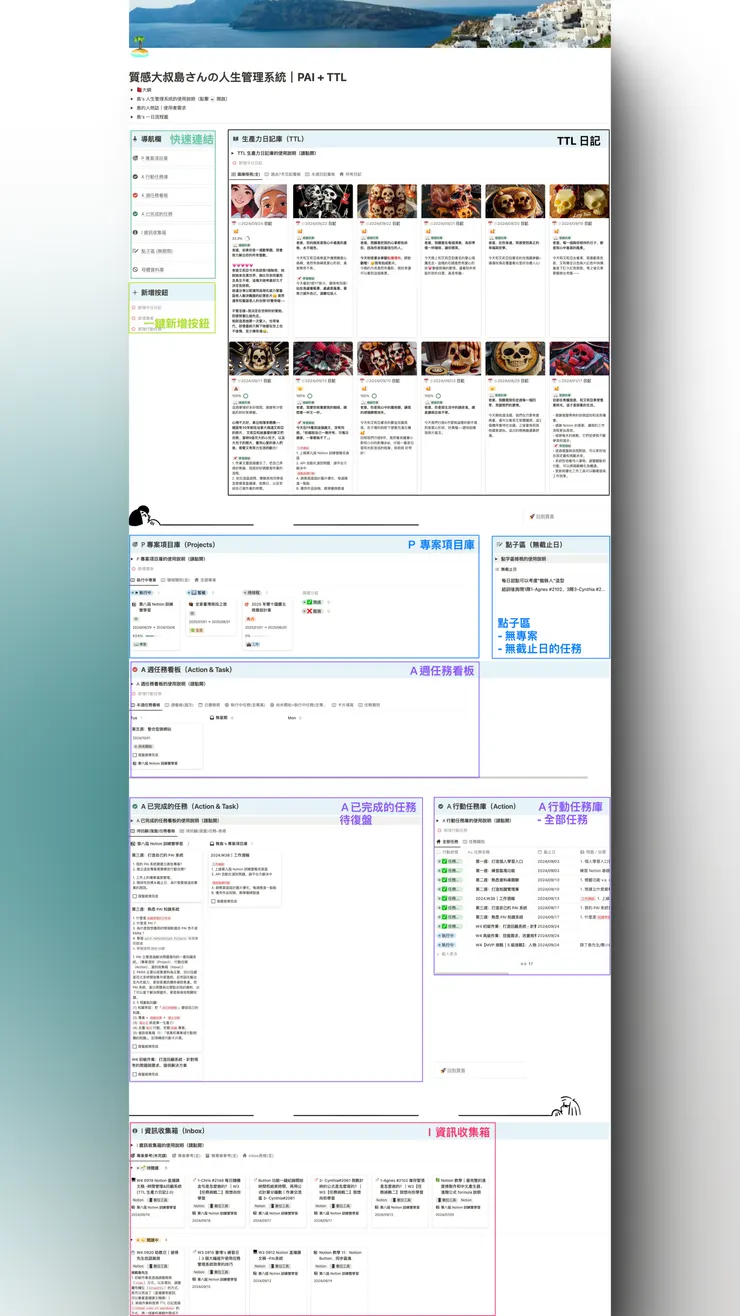This screenshot has width=740, height=1316.
Task: Open I 資訊收集箱 icon in navigation sidebar
Action: 136,233
